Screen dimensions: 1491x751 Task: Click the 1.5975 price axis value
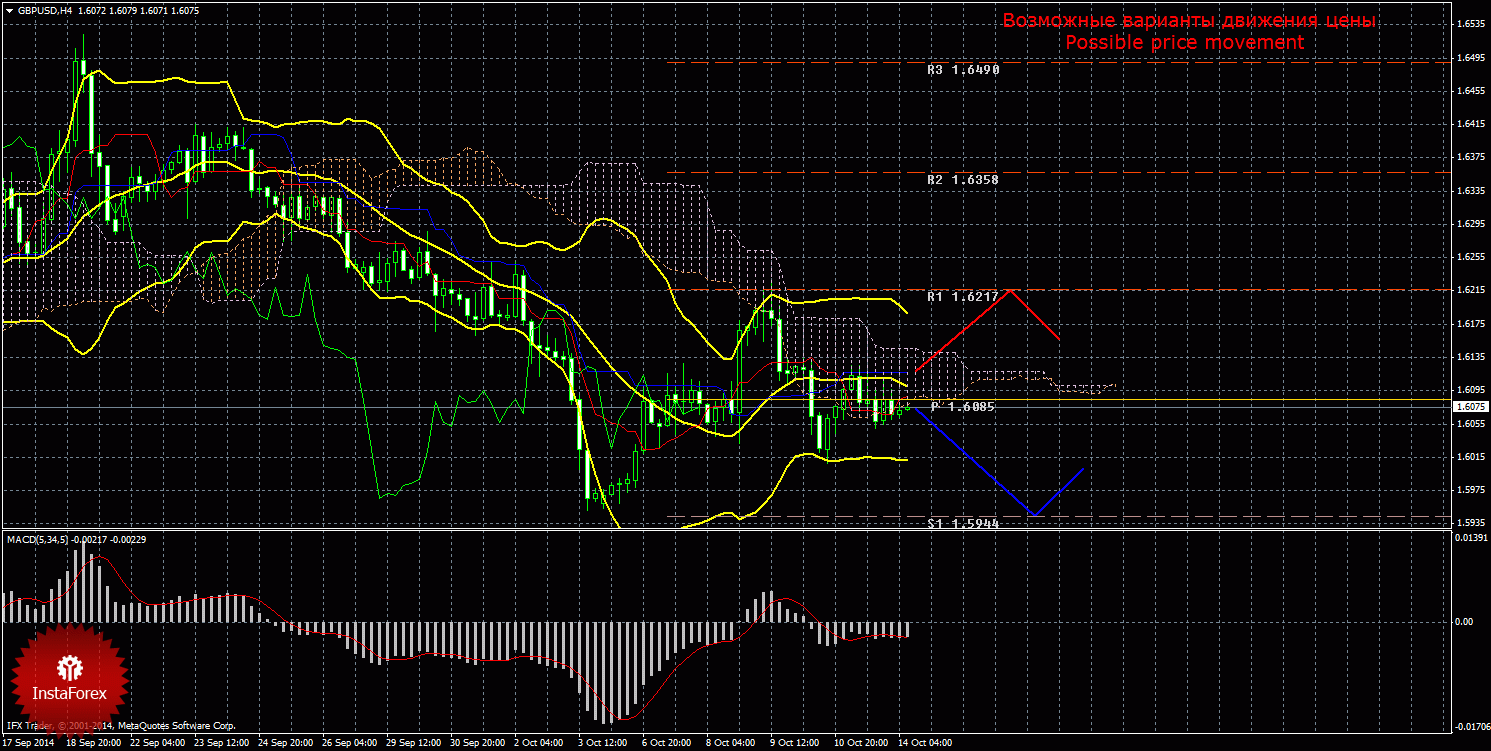[x=1470, y=490]
